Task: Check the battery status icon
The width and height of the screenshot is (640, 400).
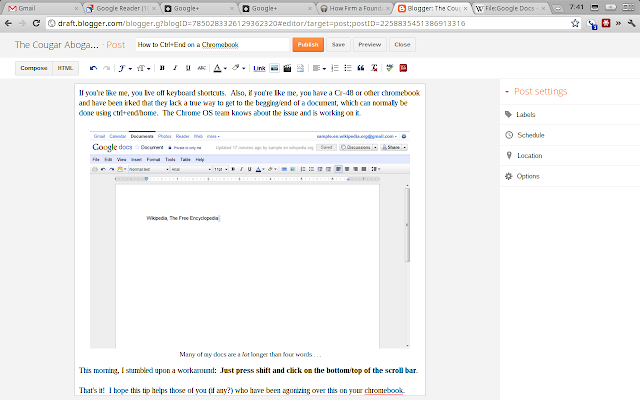Action: [611, 7]
